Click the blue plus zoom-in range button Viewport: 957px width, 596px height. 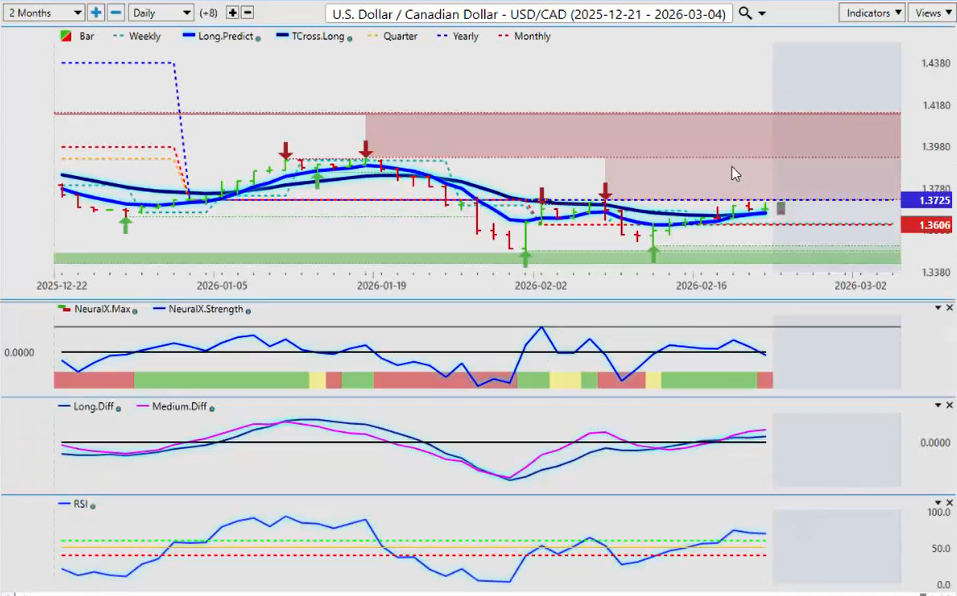(x=96, y=13)
